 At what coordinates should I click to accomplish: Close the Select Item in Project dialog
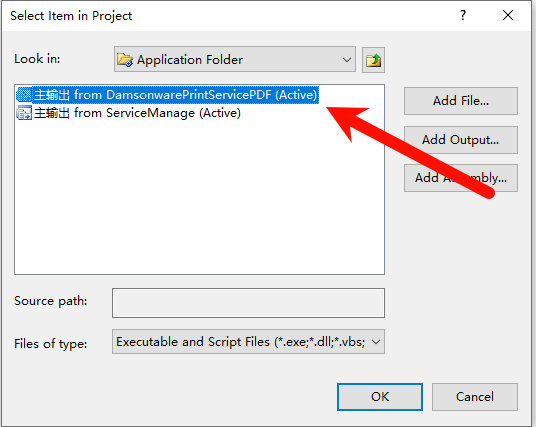[x=508, y=15]
